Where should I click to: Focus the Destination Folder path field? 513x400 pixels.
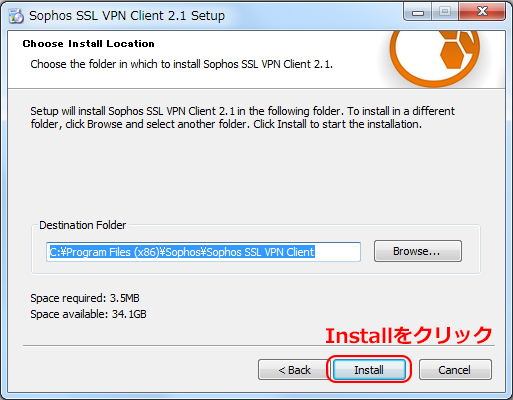203,252
